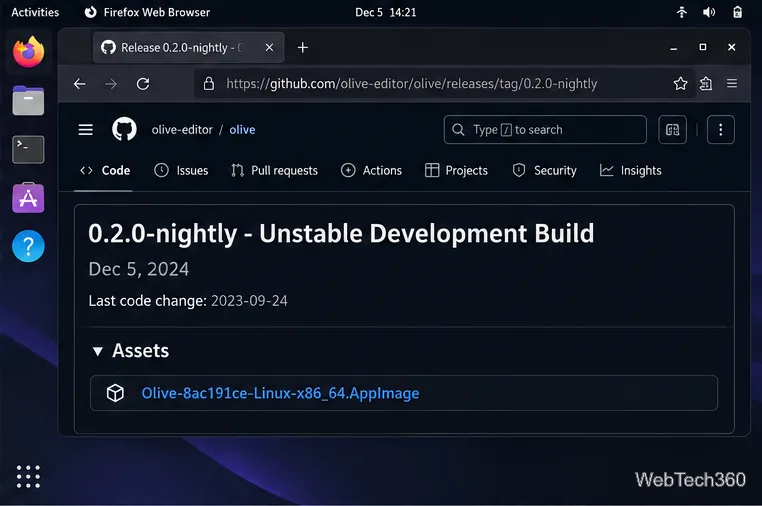Open the Insights tab

pyautogui.click(x=631, y=171)
